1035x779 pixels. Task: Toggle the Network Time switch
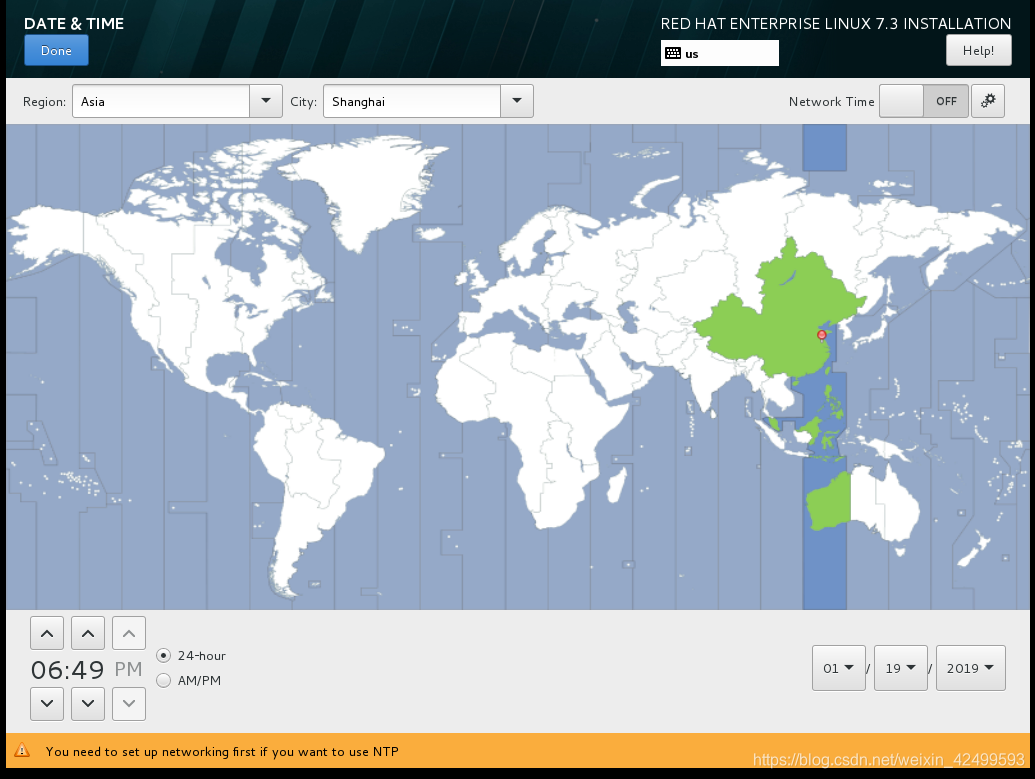coord(923,101)
